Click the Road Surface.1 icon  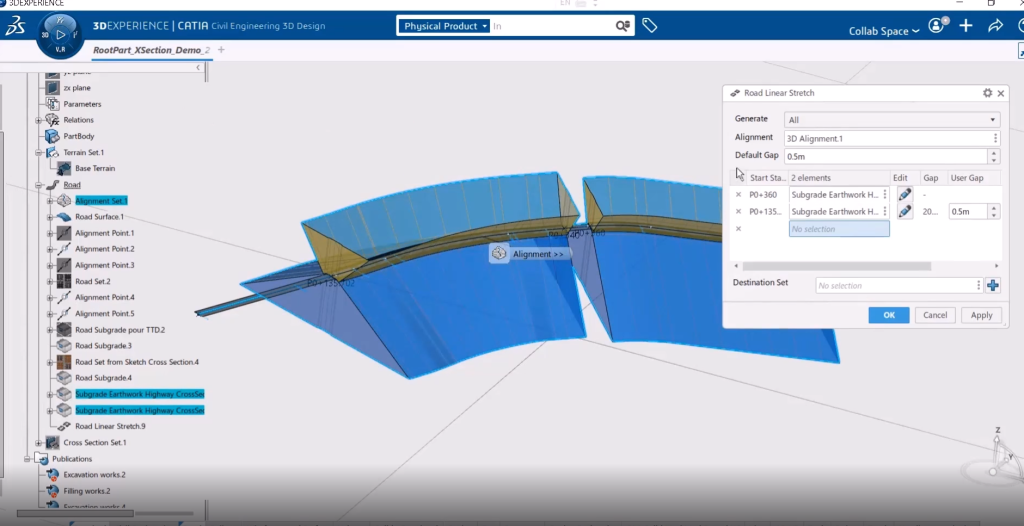[64, 217]
